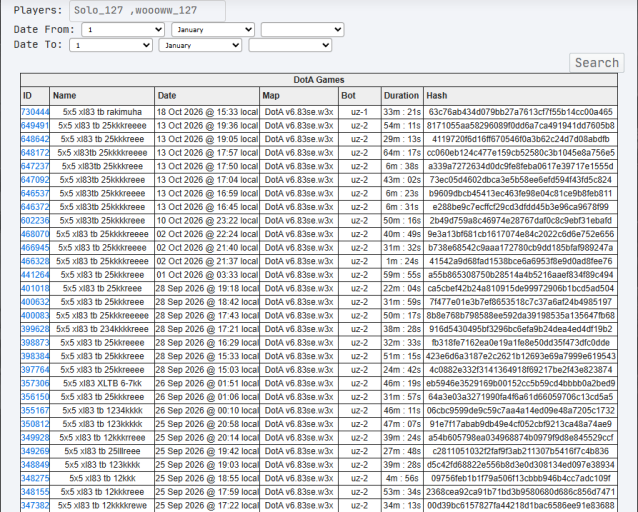This screenshot has width=638, height=512.
Task: Select date '01 Oct 2026 @ 03:33 local'
Action: 207,275
